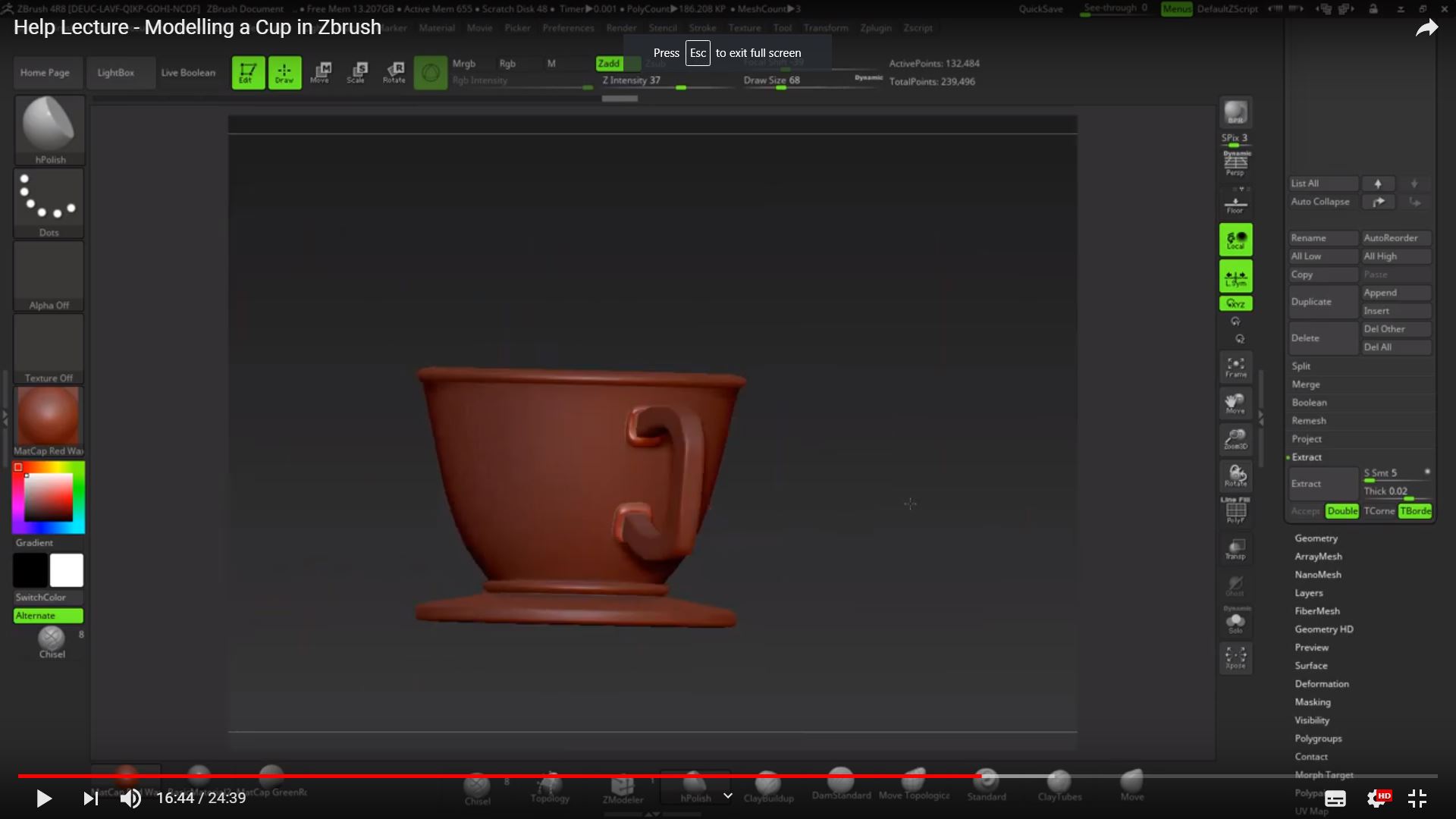Adjust the Thick 0.02 slider
Viewport: 1456px width, 819px height.
1396,492
